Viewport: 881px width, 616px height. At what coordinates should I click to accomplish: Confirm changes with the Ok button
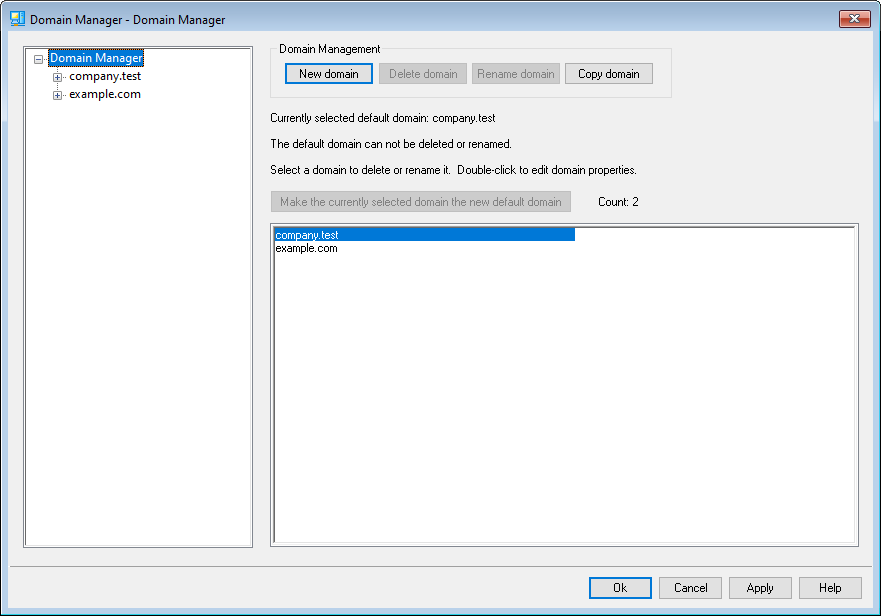click(x=620, y=588)
